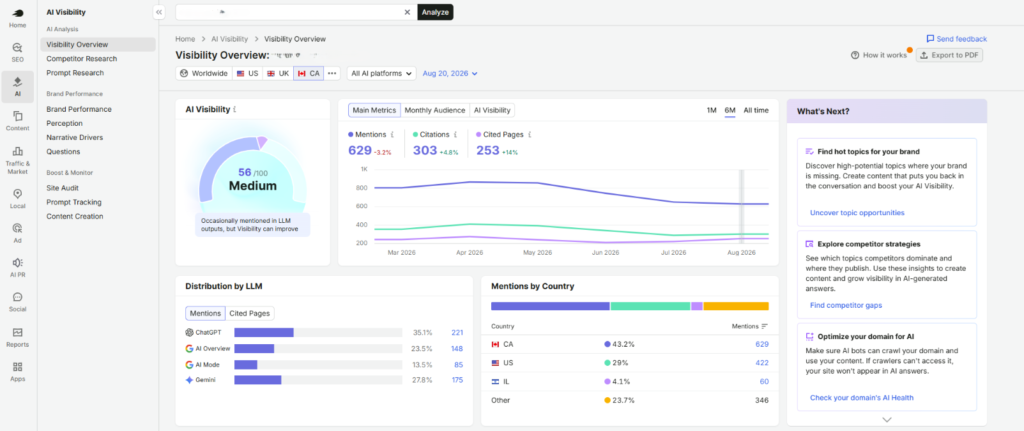Click the Send feedback chat icon
The image size is (1024, 431).
930,39
